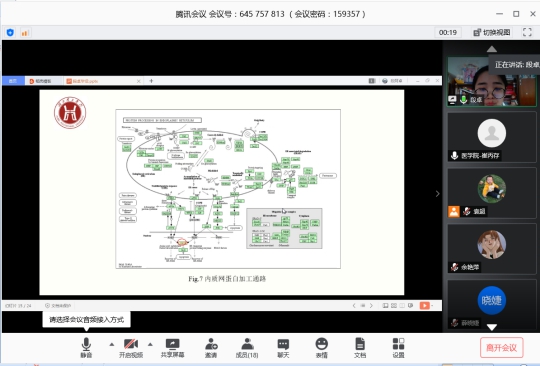
Task: Turn on camera with 开启视频
Action: point(131,347)
